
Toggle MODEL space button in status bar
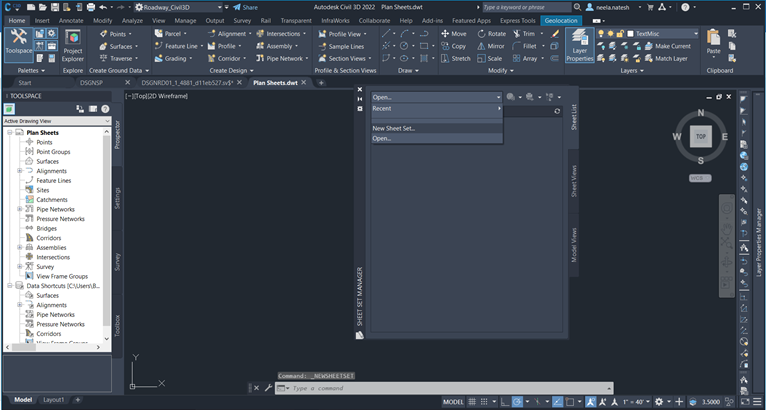pos(453,402)
